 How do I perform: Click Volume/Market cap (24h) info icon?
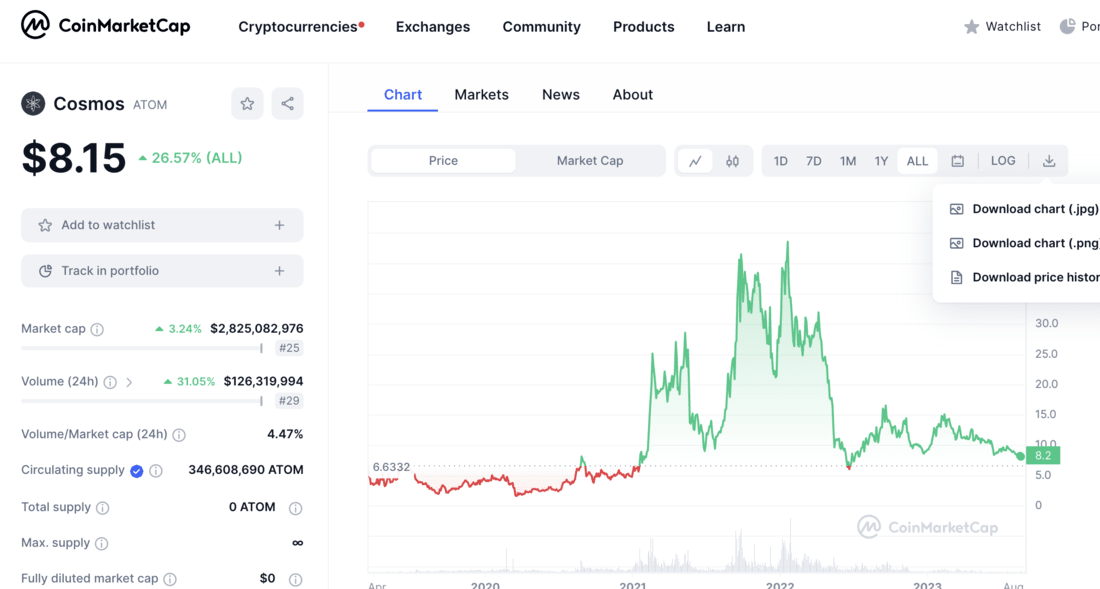point(179,435)
